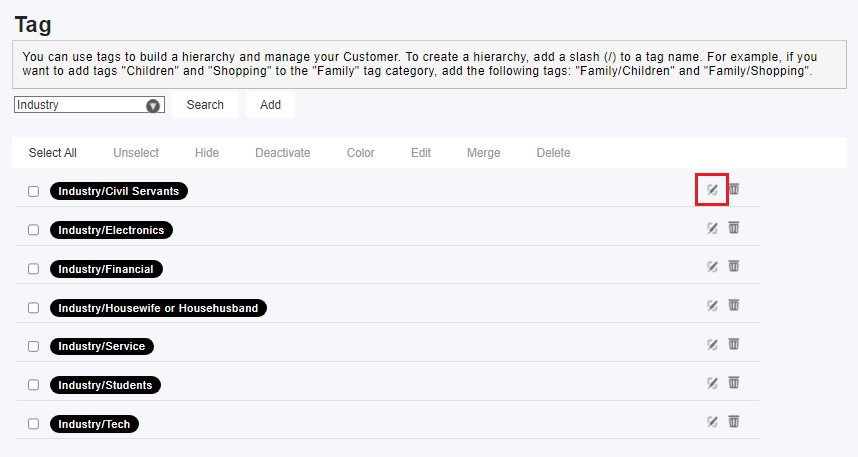Image resolution: width=858 pixels, height=457 pixels.
Task: Edit the Industry/Housewife or Househusband tag icon
Action: point(711,305)
